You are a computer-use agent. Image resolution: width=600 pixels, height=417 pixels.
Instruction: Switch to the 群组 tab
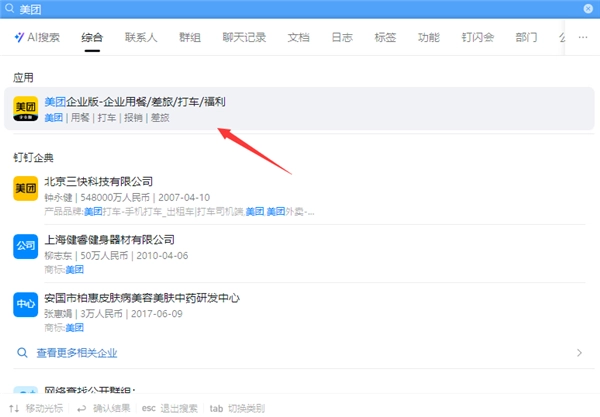[189, 38]
